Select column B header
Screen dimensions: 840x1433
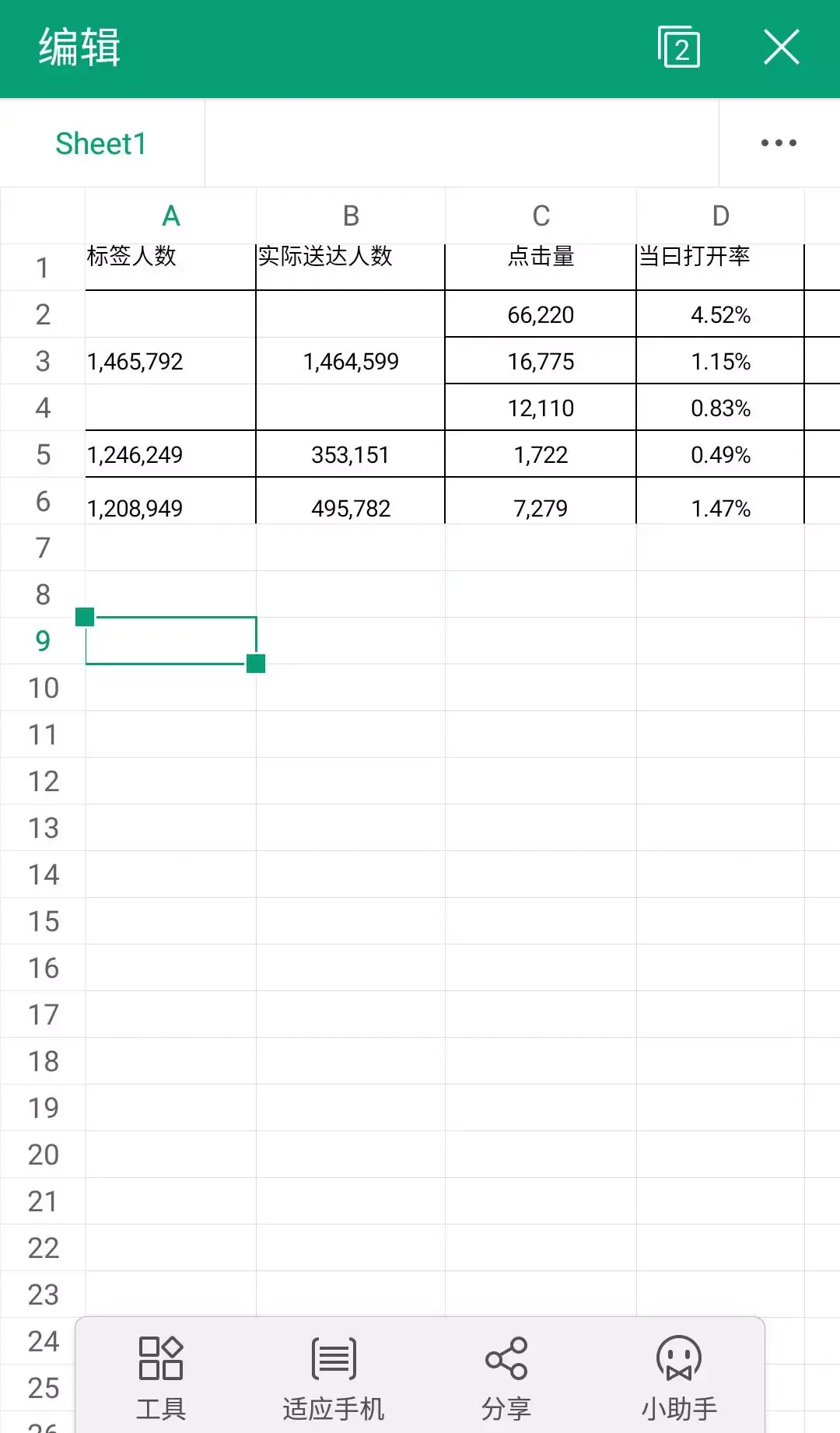point(351,215)
